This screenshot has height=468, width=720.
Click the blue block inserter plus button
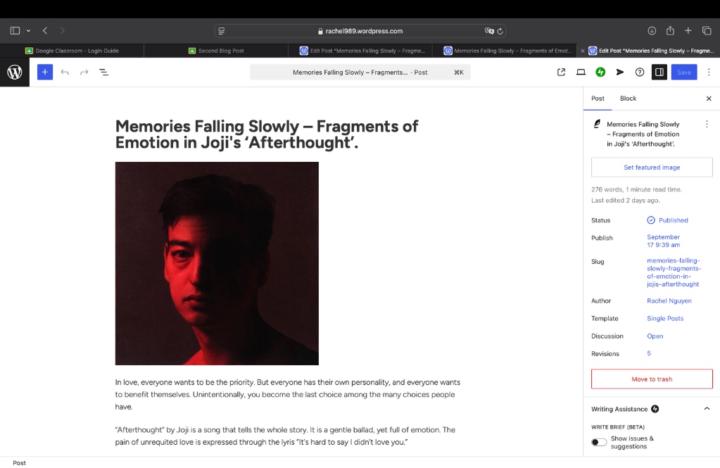(x=45, y=72)
